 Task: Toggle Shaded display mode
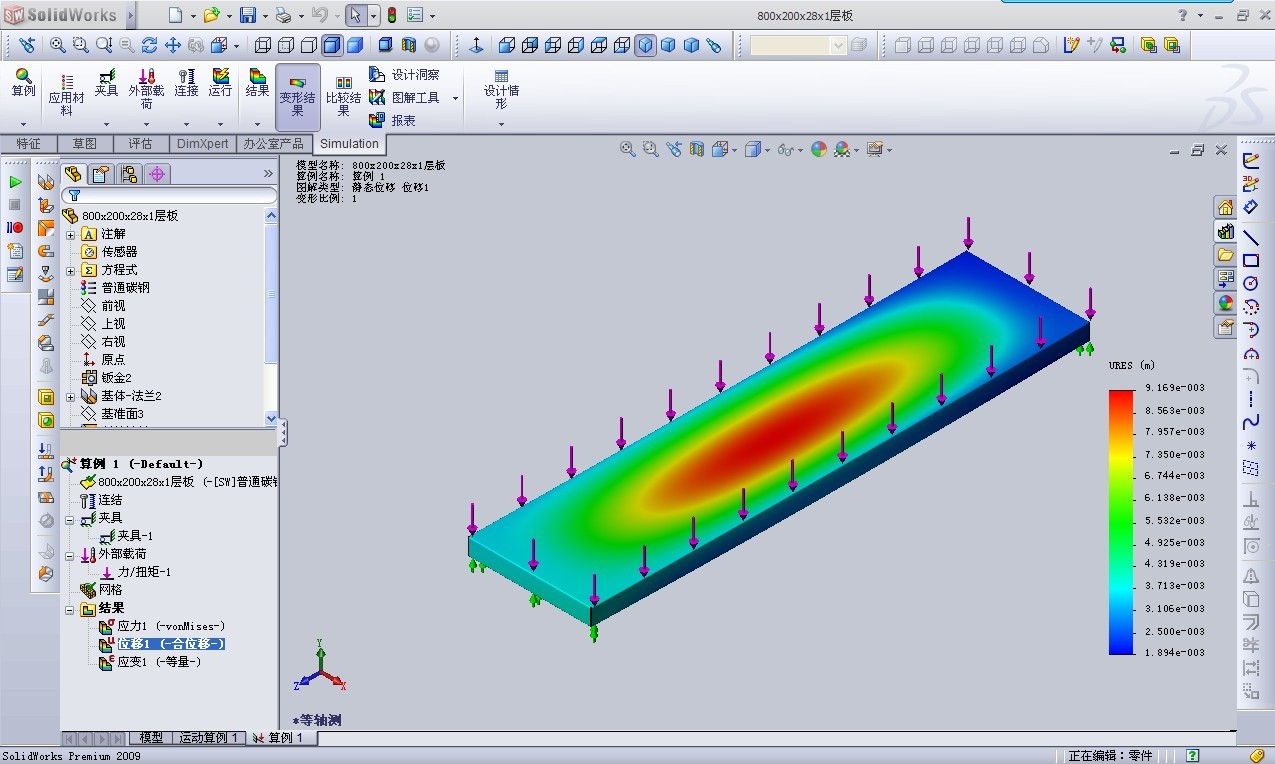pos(354,45)
